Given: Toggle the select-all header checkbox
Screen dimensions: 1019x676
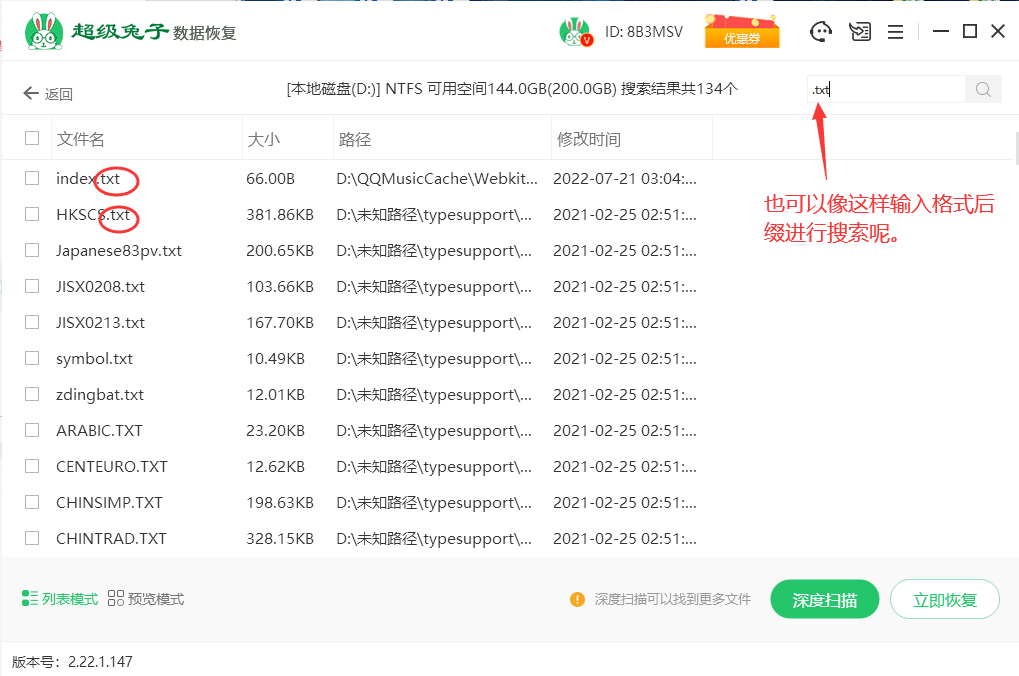Looking at the screenshot, I should pyautogui.click(x=32, y=139).
